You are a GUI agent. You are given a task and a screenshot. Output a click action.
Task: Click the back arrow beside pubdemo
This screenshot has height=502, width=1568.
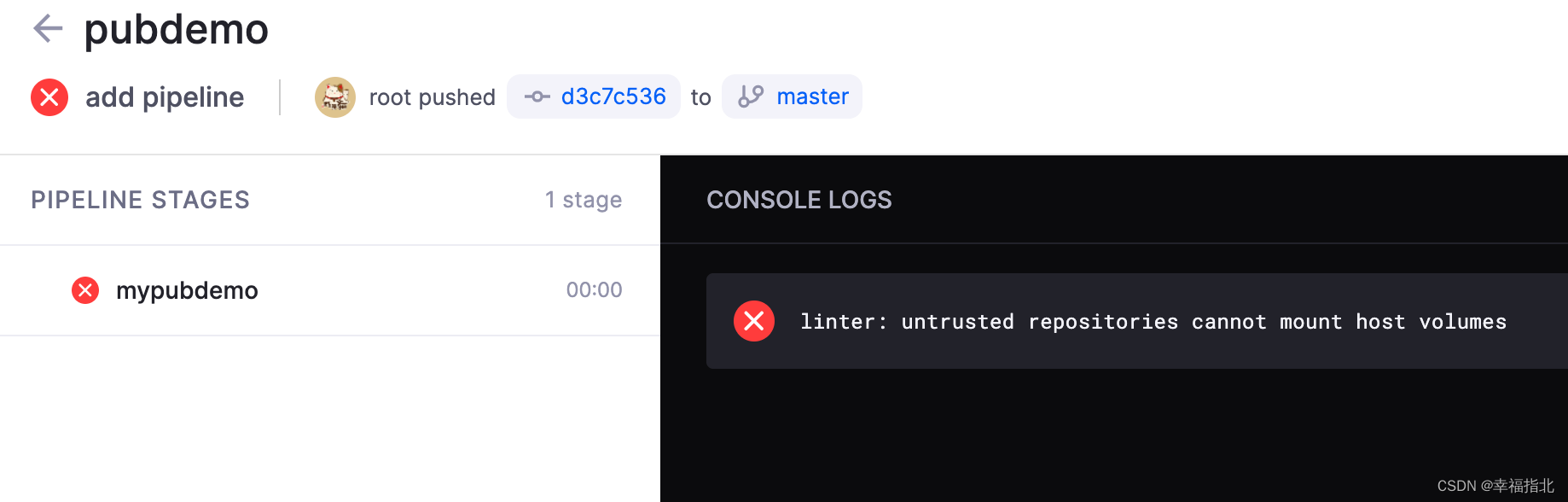point(48,28)
